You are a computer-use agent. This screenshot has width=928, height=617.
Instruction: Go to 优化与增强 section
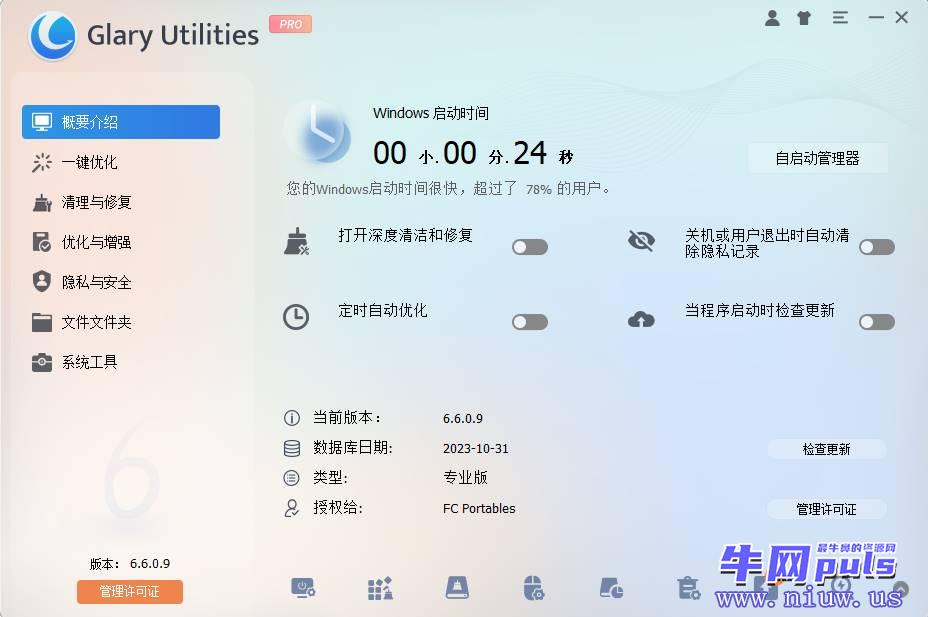point(121,242)
